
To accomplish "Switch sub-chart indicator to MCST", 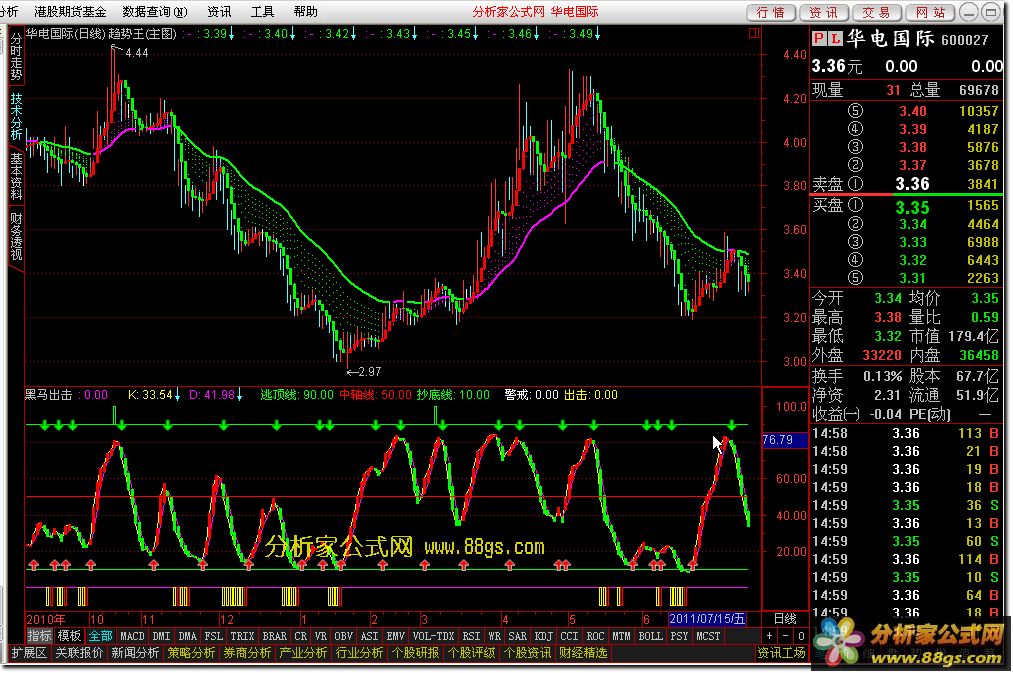I will click(708, 636).
